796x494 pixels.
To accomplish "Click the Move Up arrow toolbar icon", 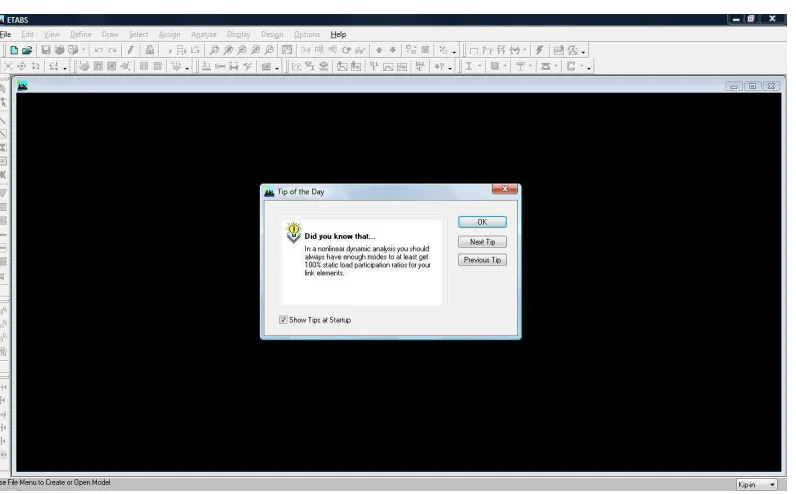I will pos(379,50).
